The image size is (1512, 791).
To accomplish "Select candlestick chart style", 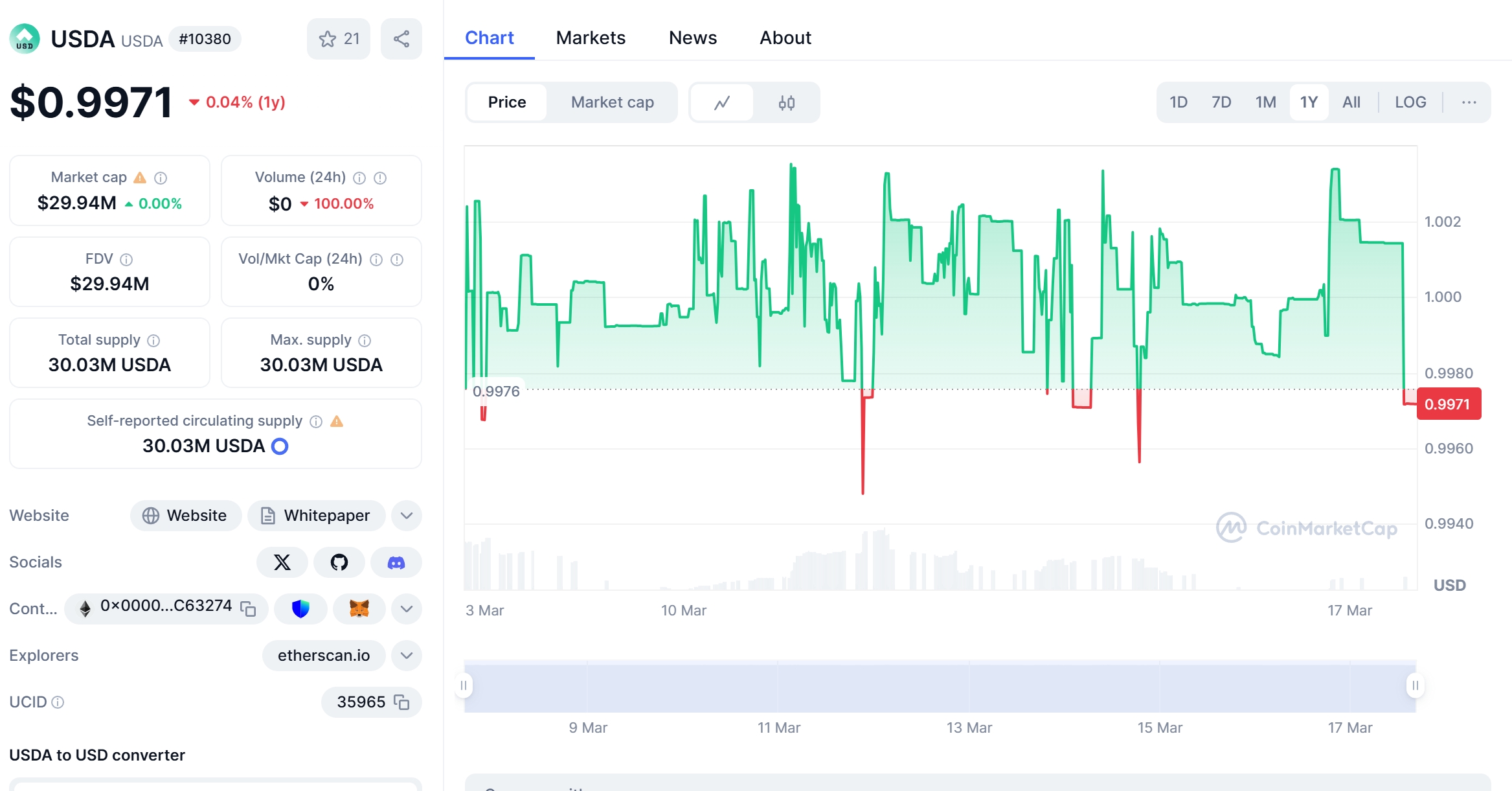I will pyautogui.click(x=787, y=102).
